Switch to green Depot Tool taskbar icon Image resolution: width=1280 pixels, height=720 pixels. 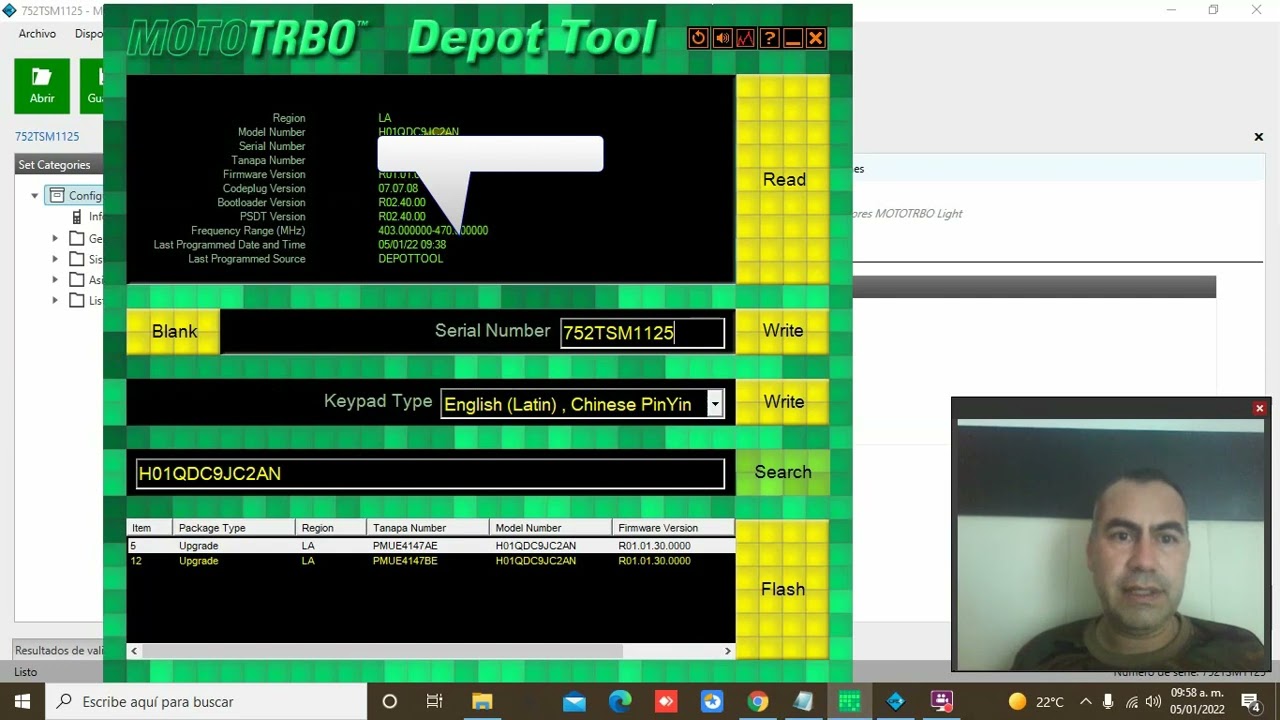coord(849,701)
